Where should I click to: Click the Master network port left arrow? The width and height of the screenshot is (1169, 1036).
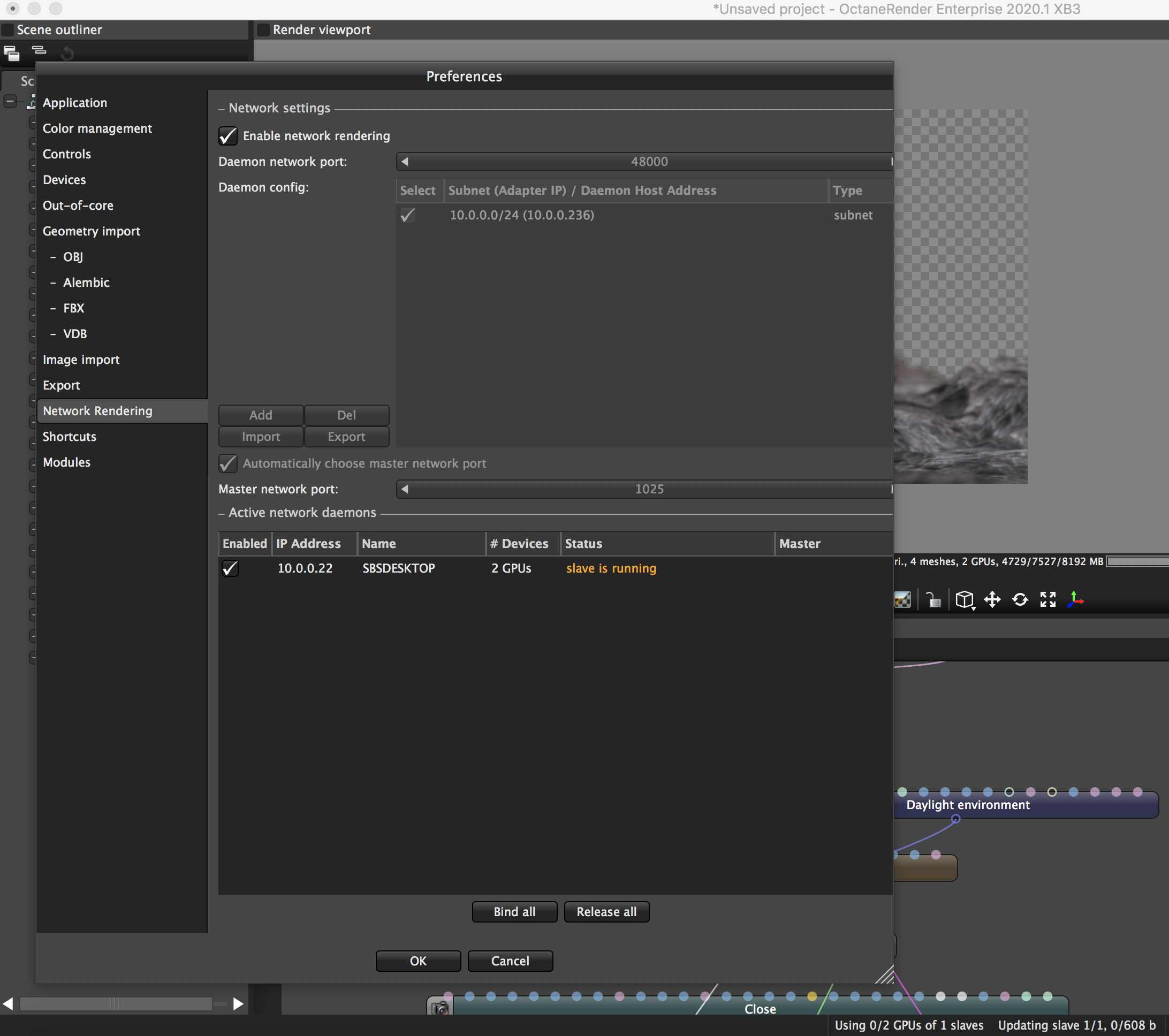point(405,490)
